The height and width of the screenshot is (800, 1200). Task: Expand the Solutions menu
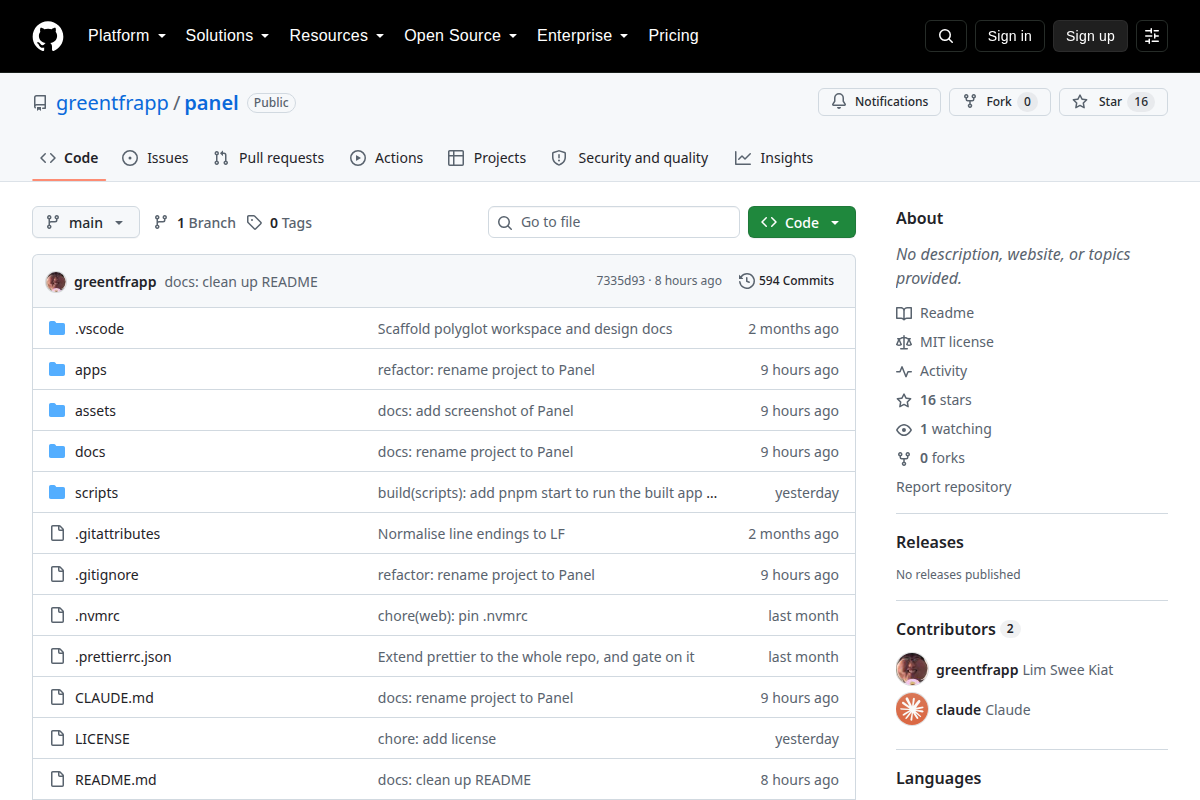click(227, 36)
